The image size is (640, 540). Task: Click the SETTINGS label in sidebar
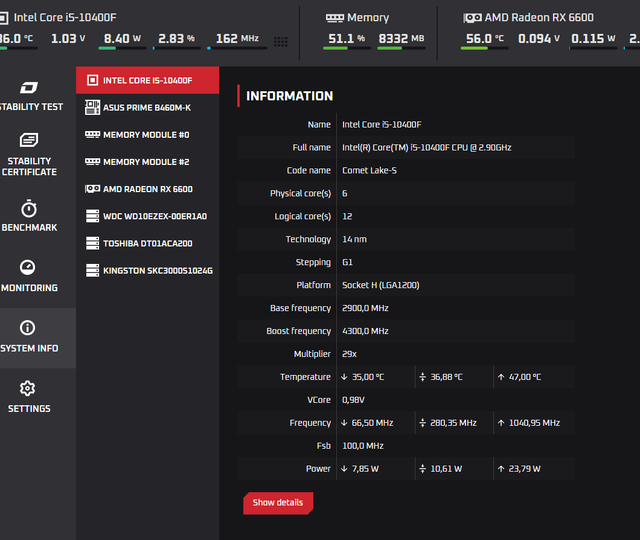coord(29,409)
